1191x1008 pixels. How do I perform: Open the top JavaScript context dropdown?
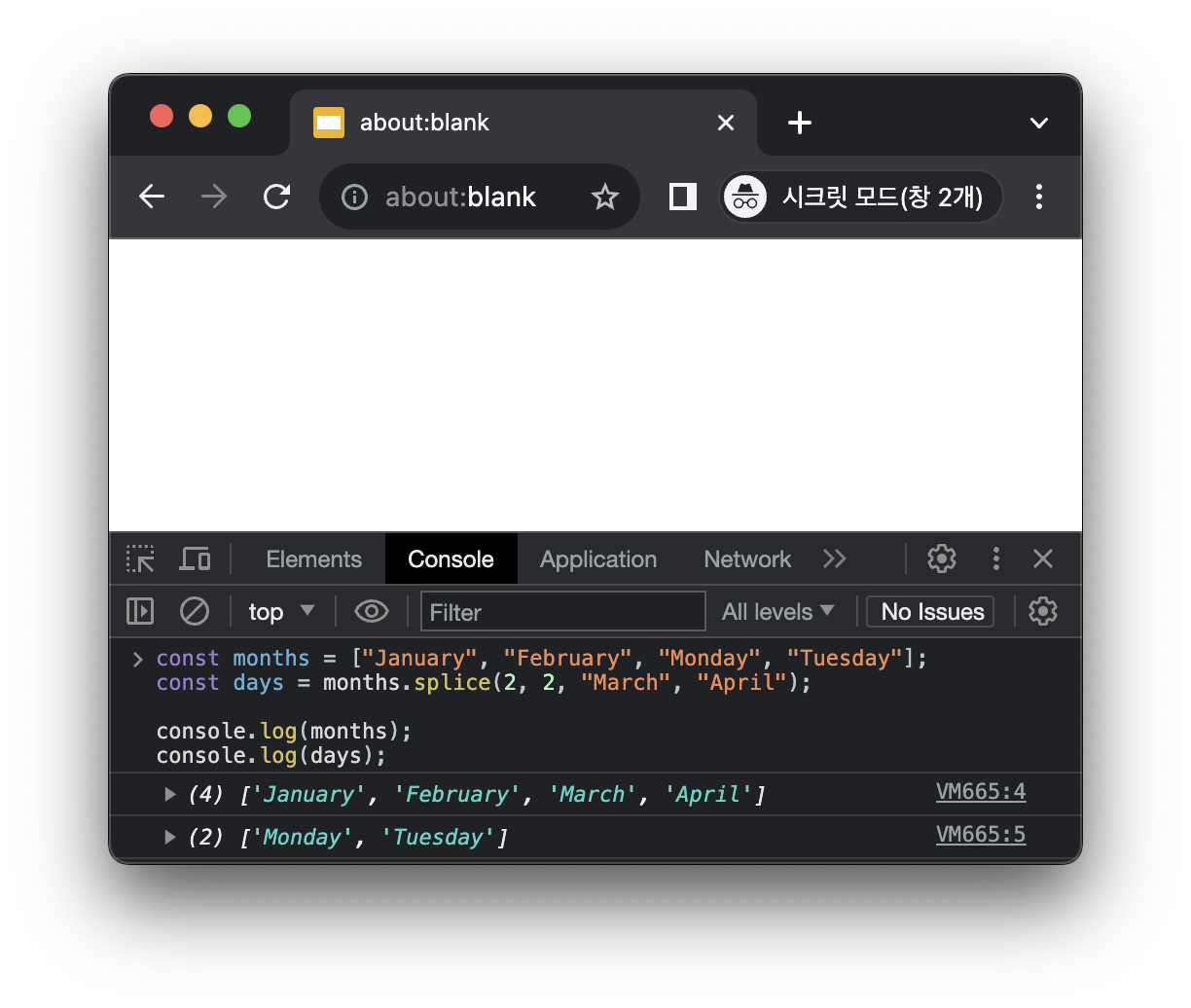pyautogui.click(x=281, y=612)
